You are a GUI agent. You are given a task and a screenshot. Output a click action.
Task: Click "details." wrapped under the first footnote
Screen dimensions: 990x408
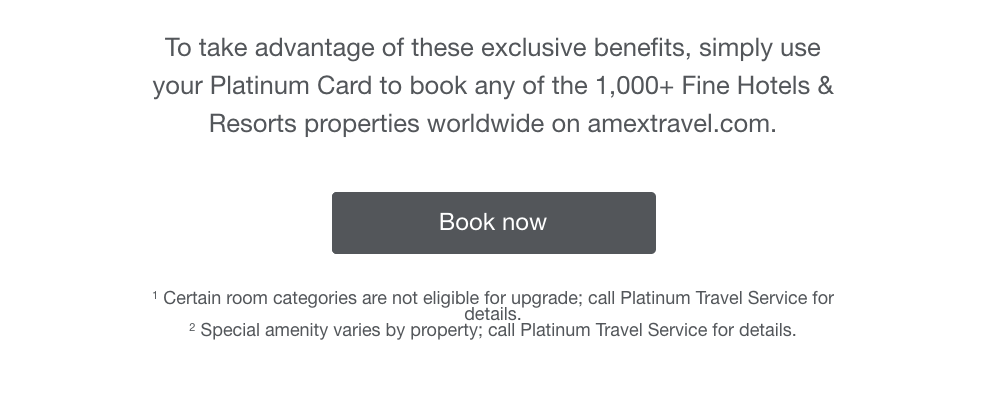pos(493,314)
